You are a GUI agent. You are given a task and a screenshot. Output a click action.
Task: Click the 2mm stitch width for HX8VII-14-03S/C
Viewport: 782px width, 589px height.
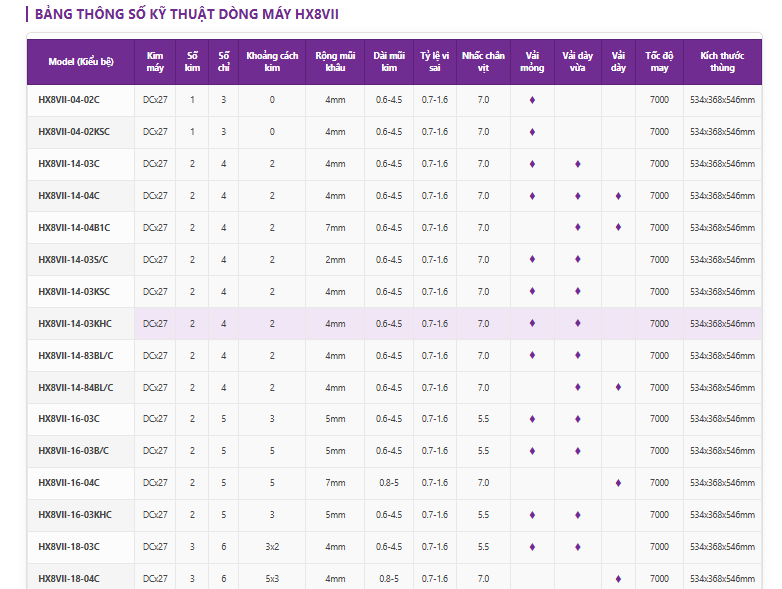pos(335,259)
